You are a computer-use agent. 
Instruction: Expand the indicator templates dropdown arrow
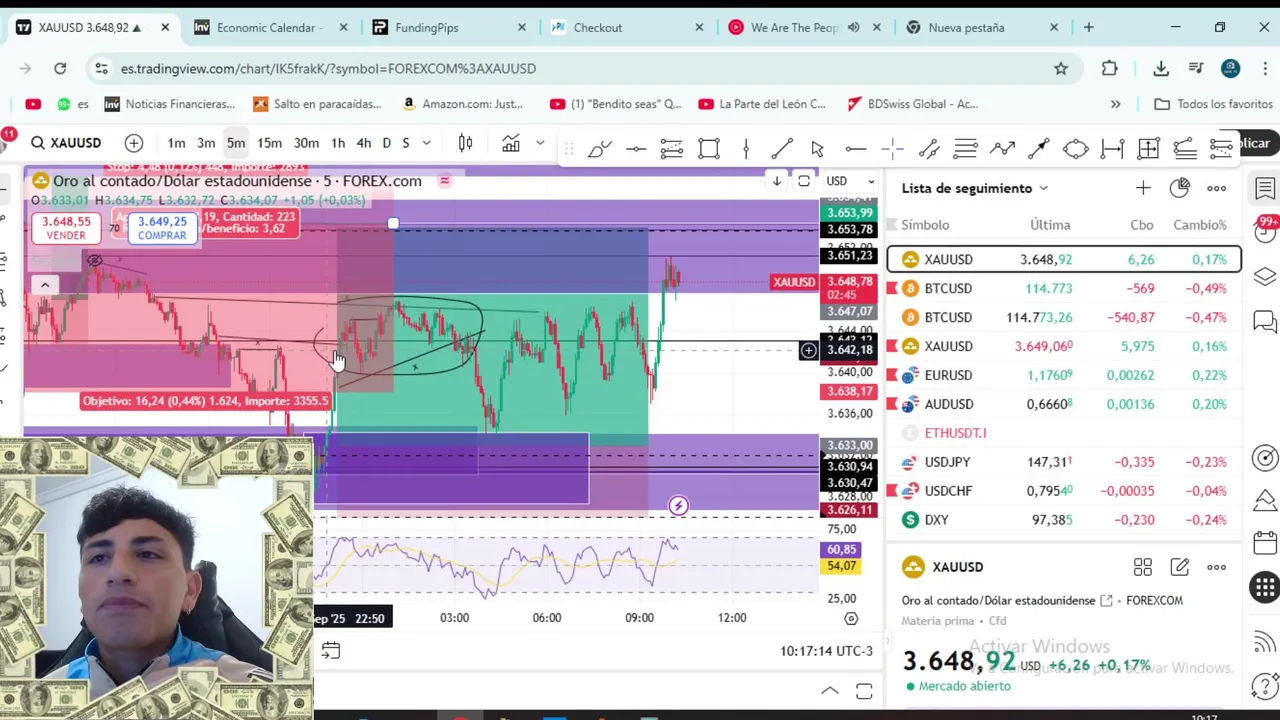click(x=540, y=143)
